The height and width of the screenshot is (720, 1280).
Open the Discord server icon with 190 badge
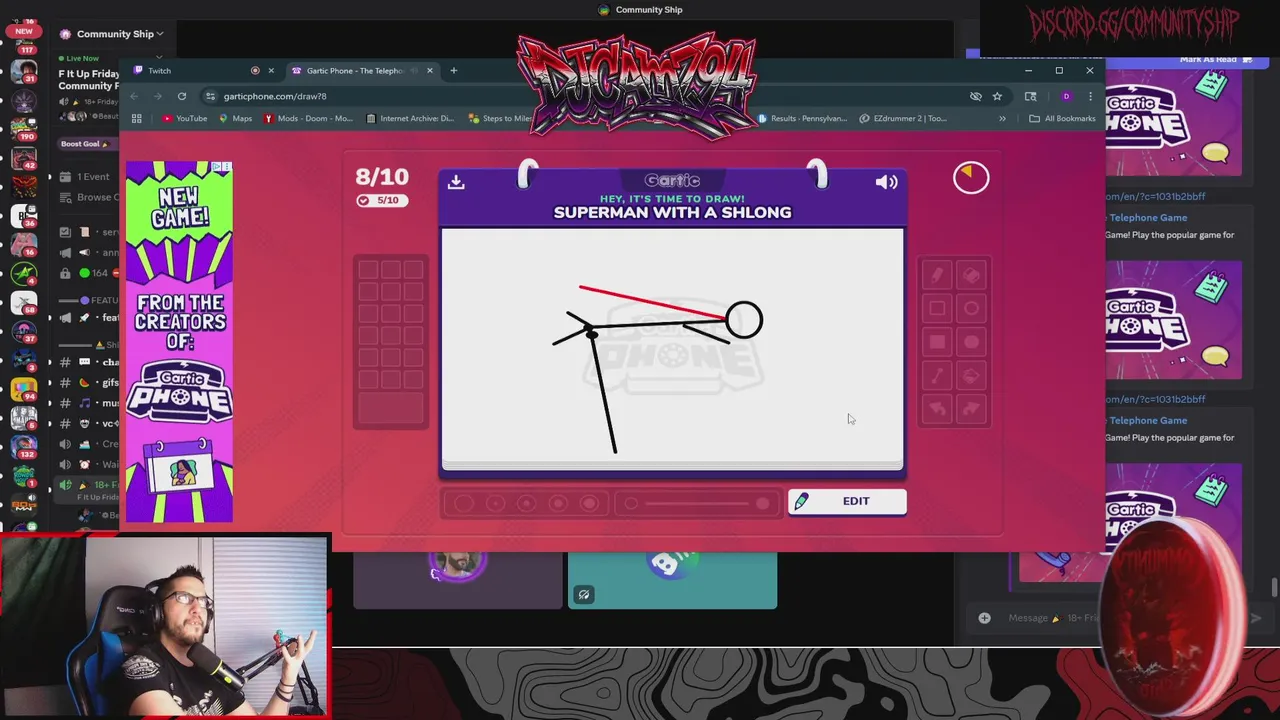24,129
